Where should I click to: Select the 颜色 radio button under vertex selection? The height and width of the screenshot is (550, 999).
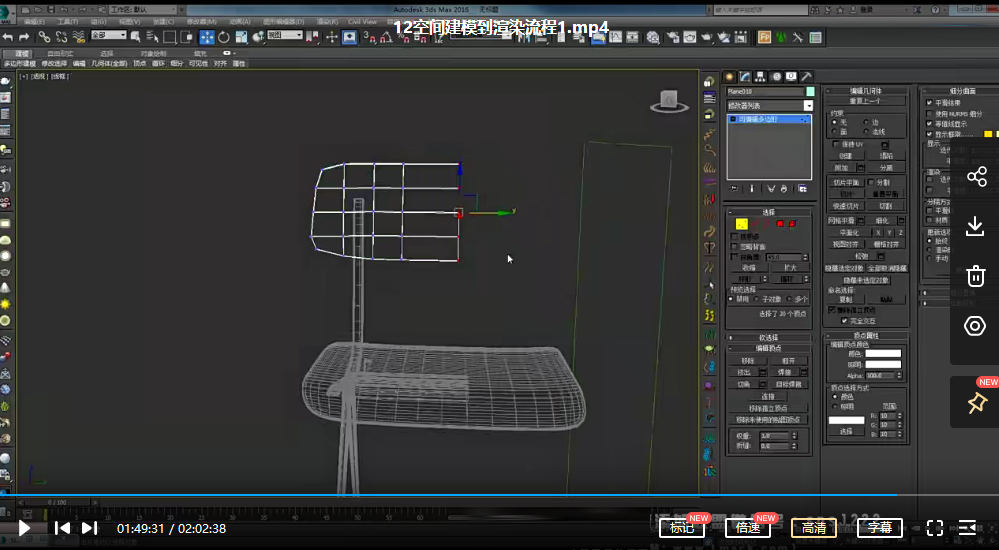tap(835, 396)
